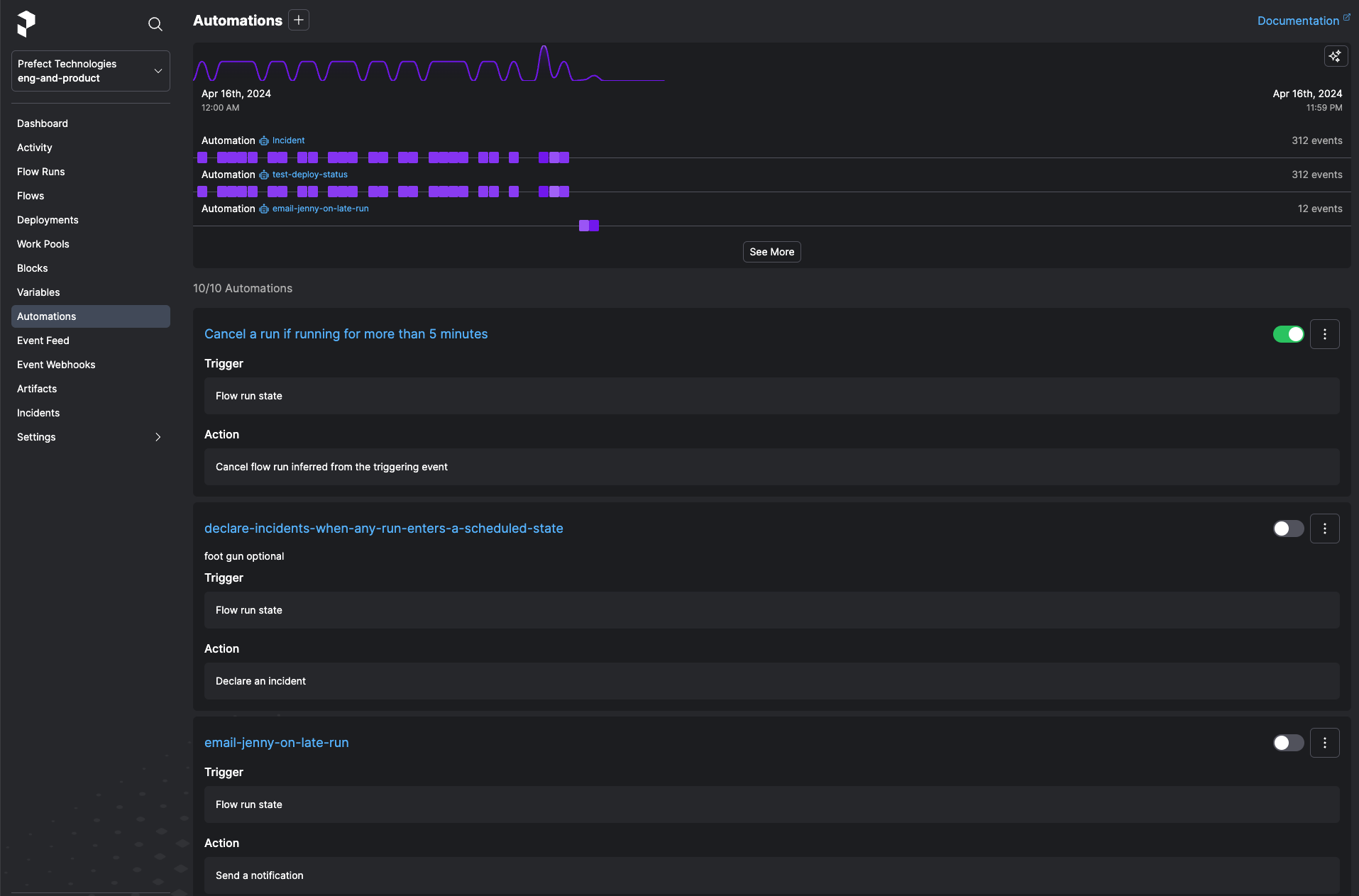Open kebab menu for Cancel a run automation
Viewport: 1359px width, 896px height.
(x=1324, y=334)
